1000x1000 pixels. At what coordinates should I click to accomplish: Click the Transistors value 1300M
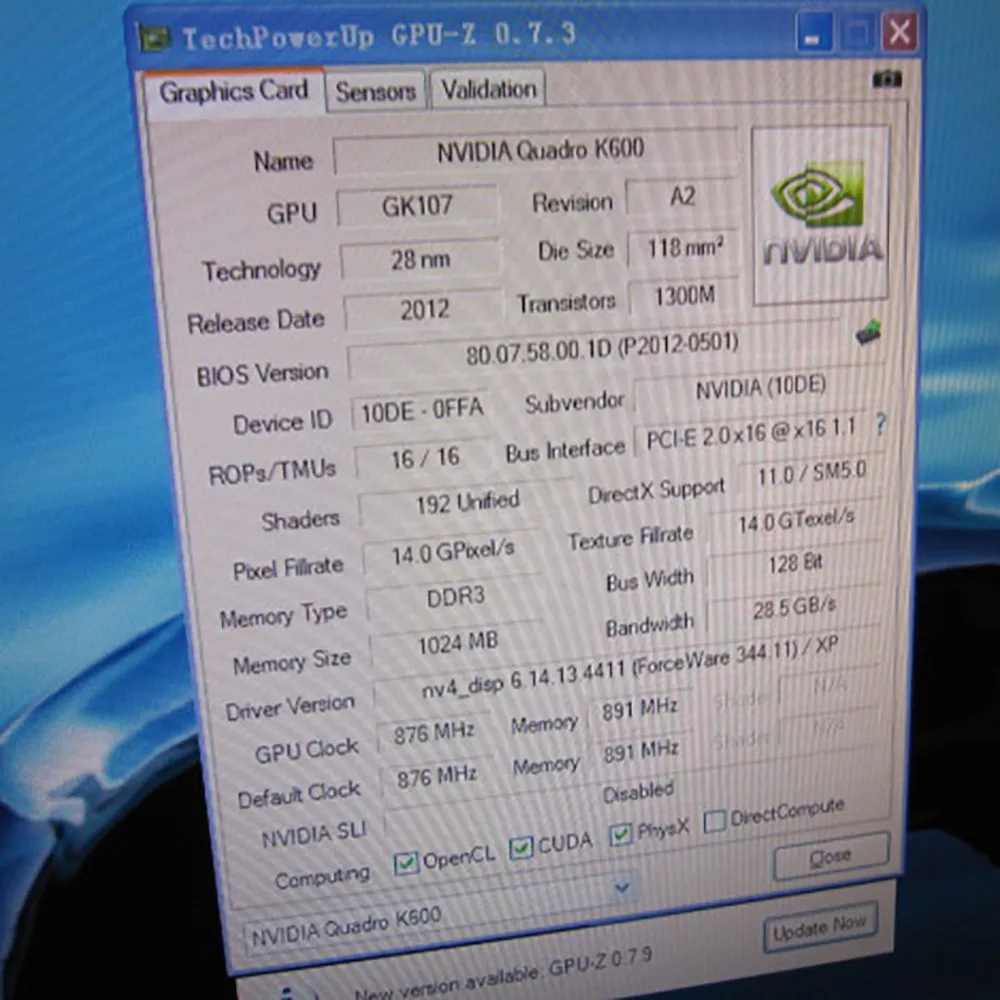pos(684,296)
